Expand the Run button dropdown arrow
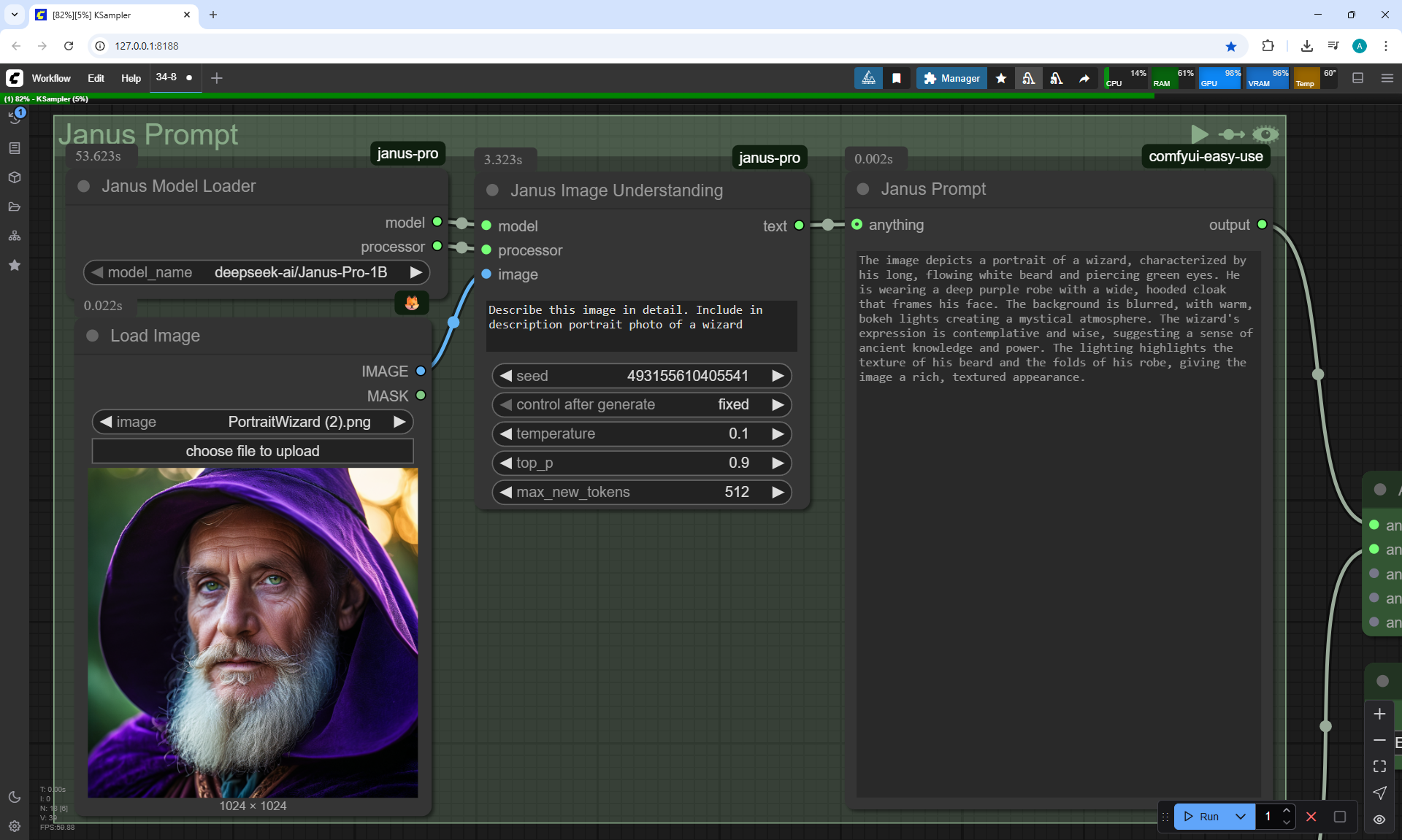 click(x=1241, y=817)
